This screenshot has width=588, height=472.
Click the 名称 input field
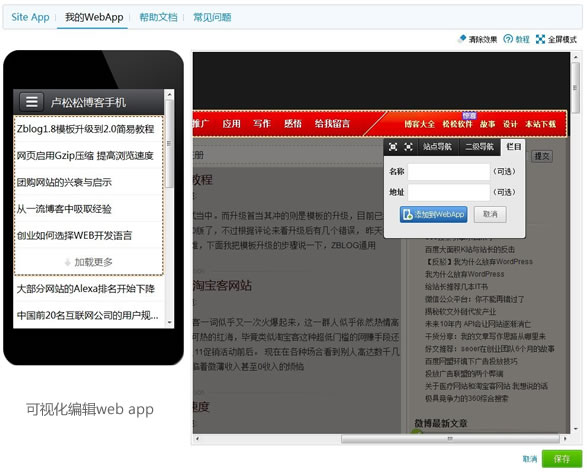tap(448, 172)
